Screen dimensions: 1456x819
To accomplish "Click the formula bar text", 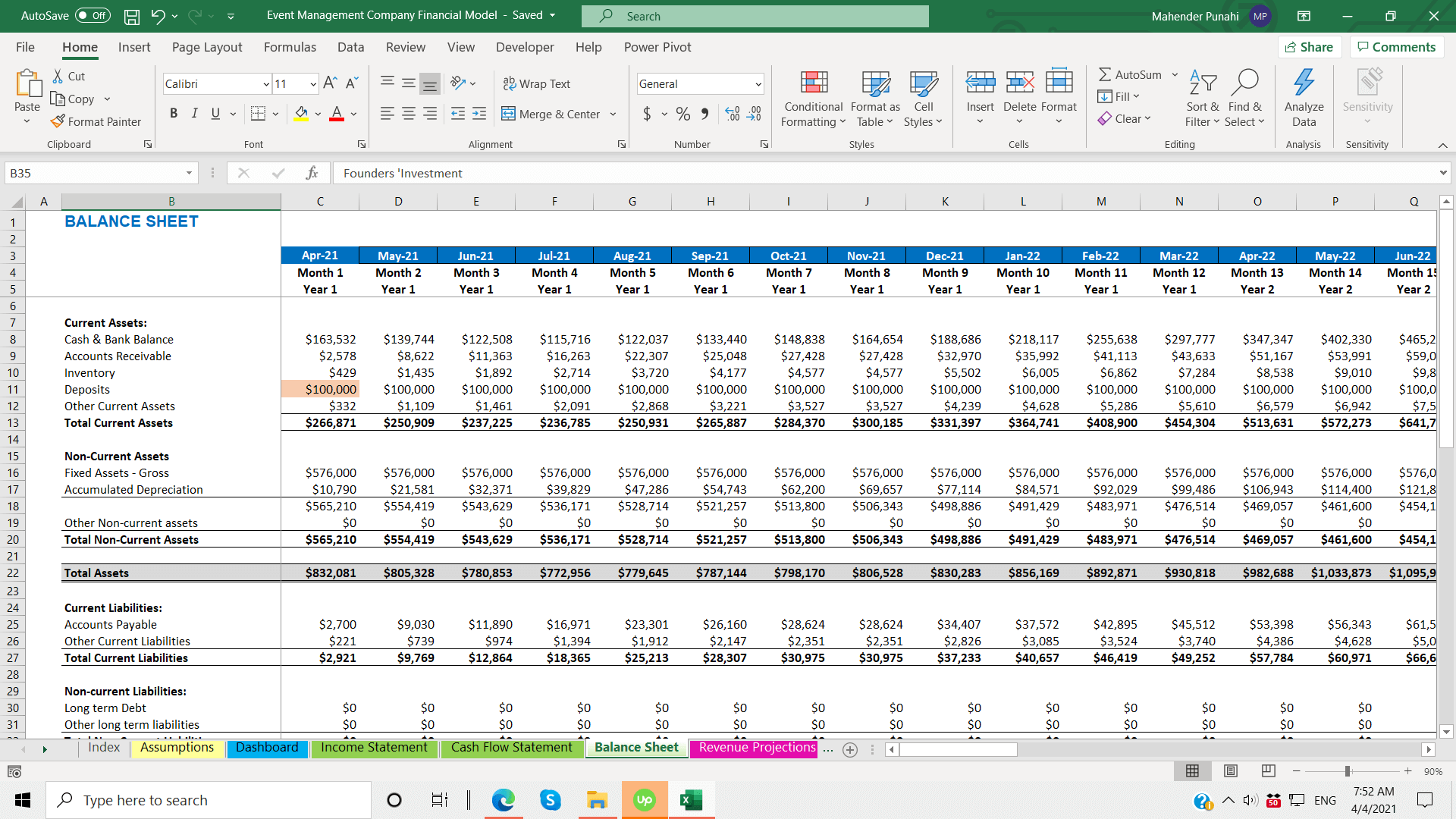I will [403, 173].
